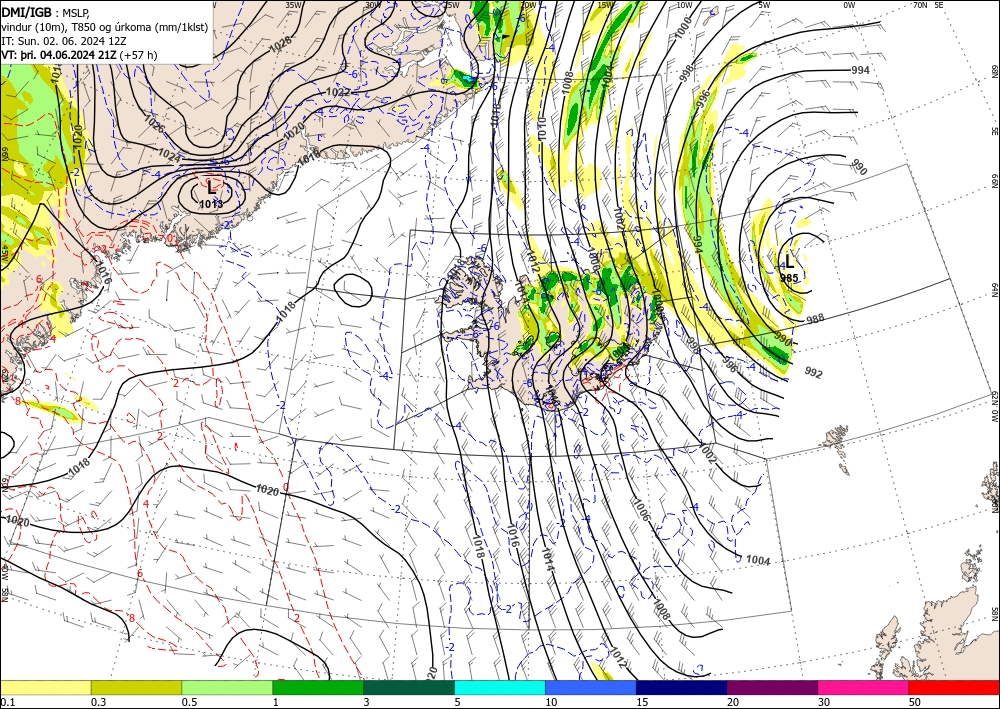Click the light green 0.5–1 mm legend swatch

(227, 687)
